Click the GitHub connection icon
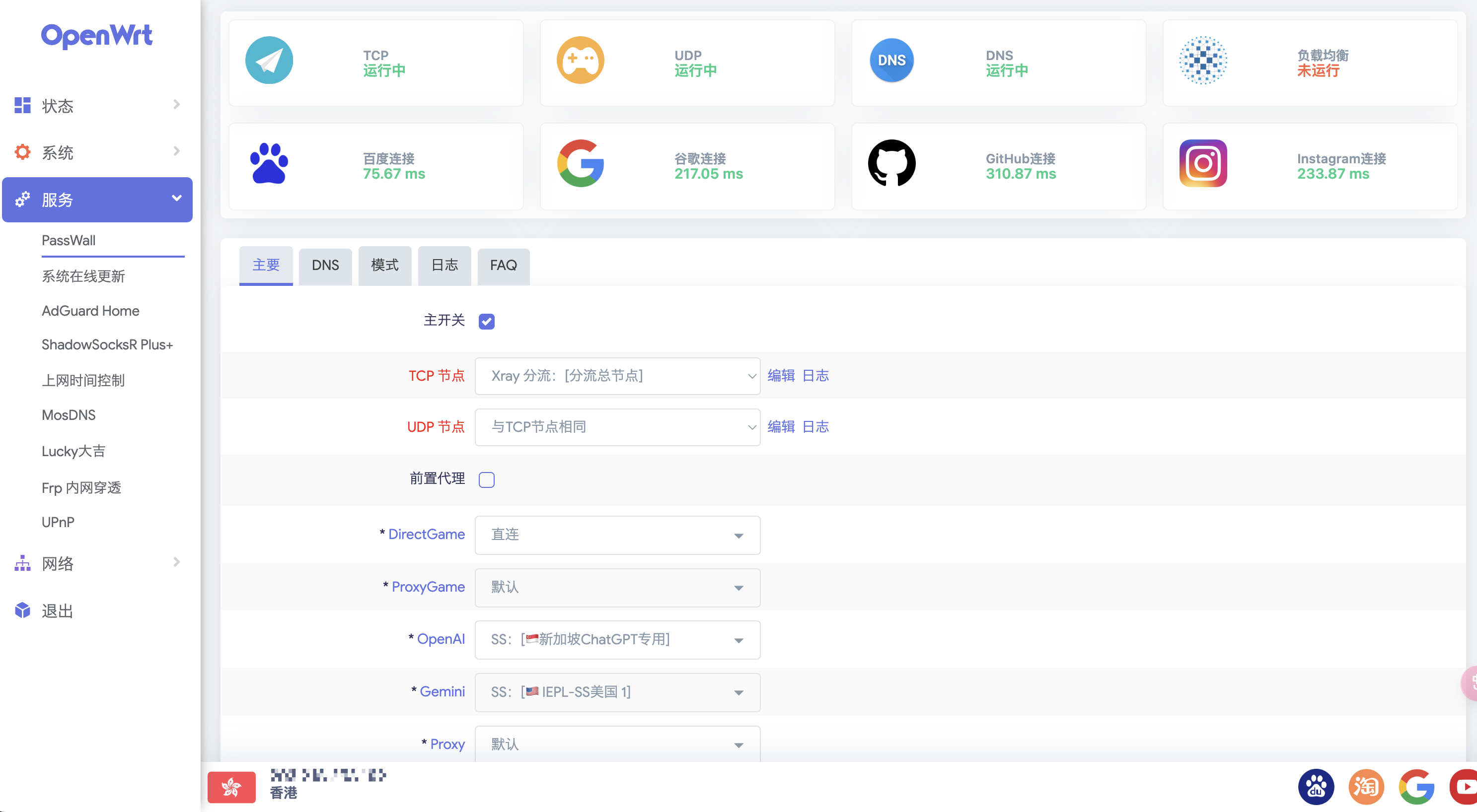The width and height of the screenshot is (1477, 812). point(891,163)
